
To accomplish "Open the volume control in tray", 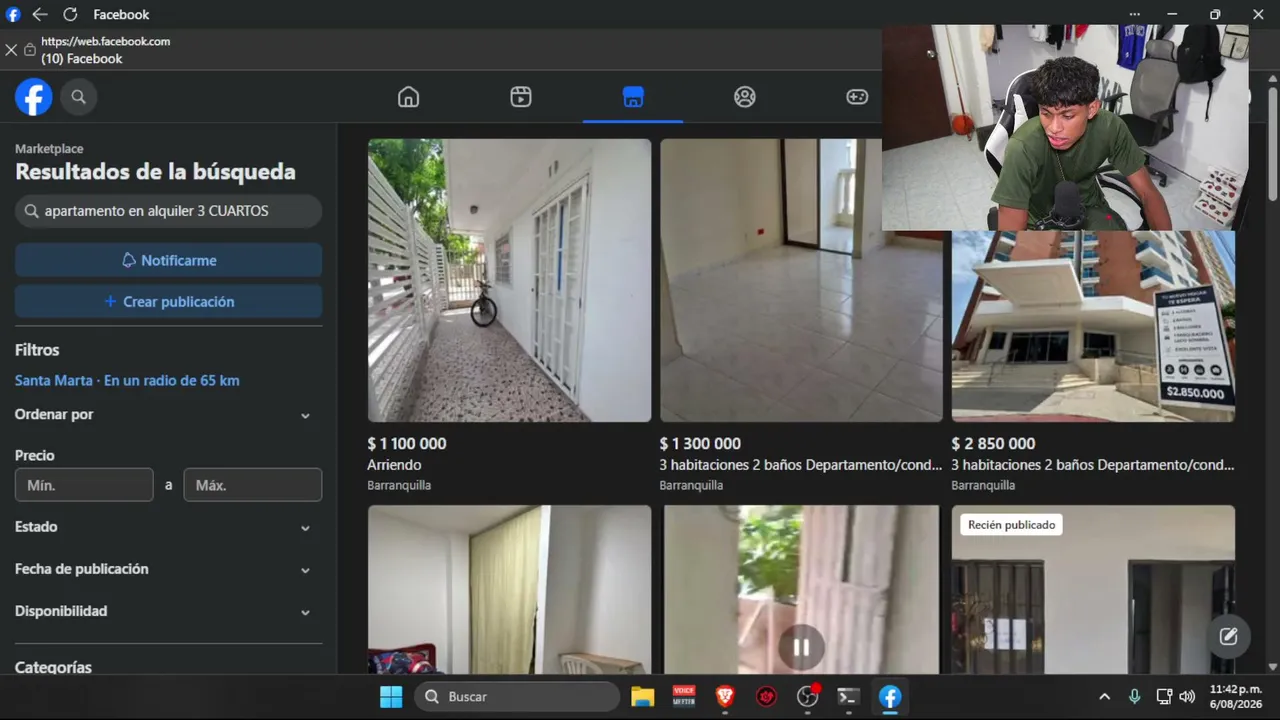I will point(1187,697).
